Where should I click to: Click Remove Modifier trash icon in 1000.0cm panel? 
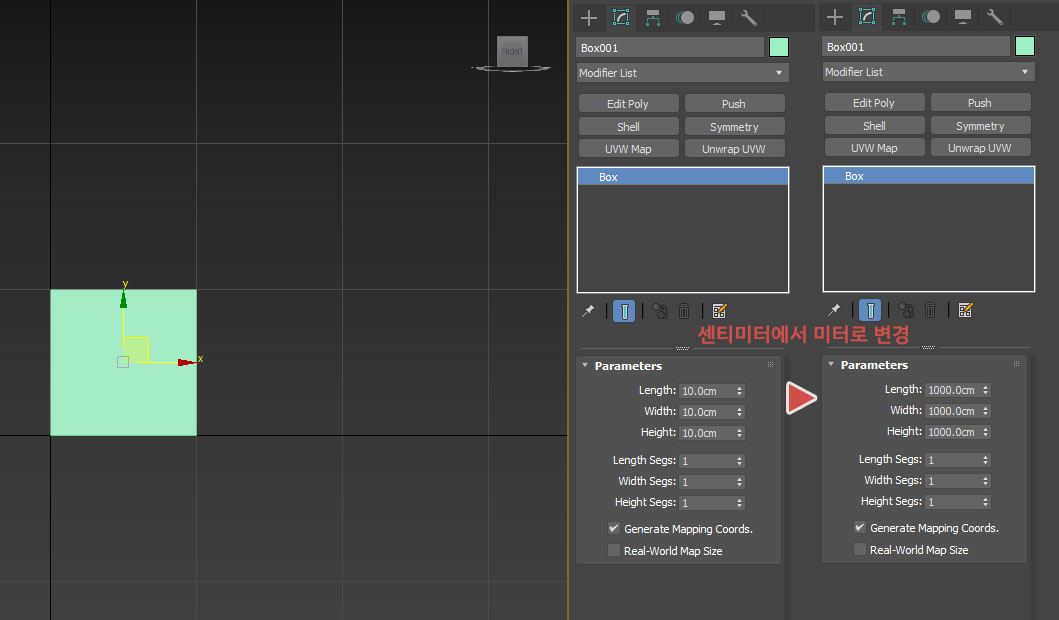click(930, 310)
